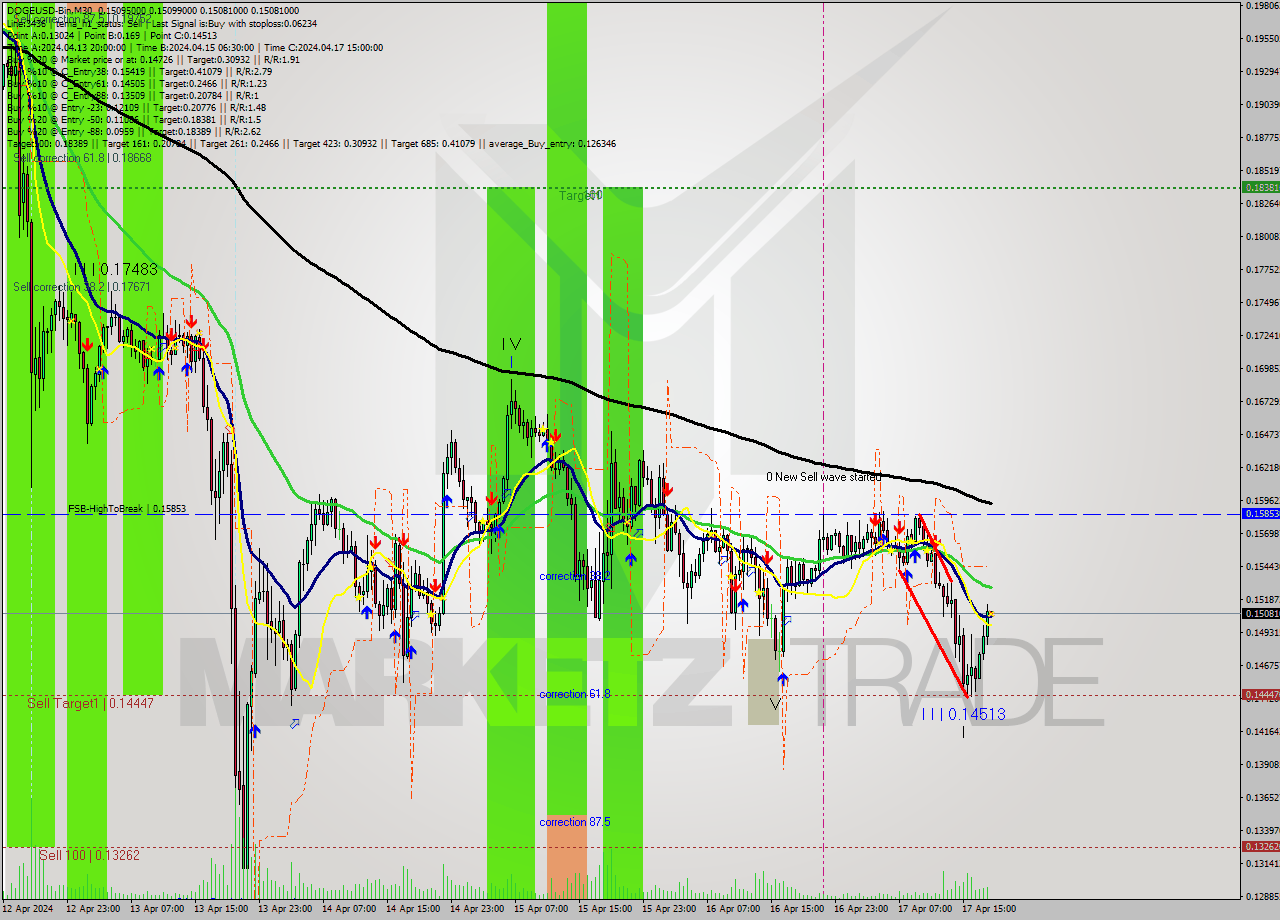The image size is (1280, 920).
Task: Click the '15 Apr 07:00' time label
Action: pyautogui.click(x=541, y=909)
